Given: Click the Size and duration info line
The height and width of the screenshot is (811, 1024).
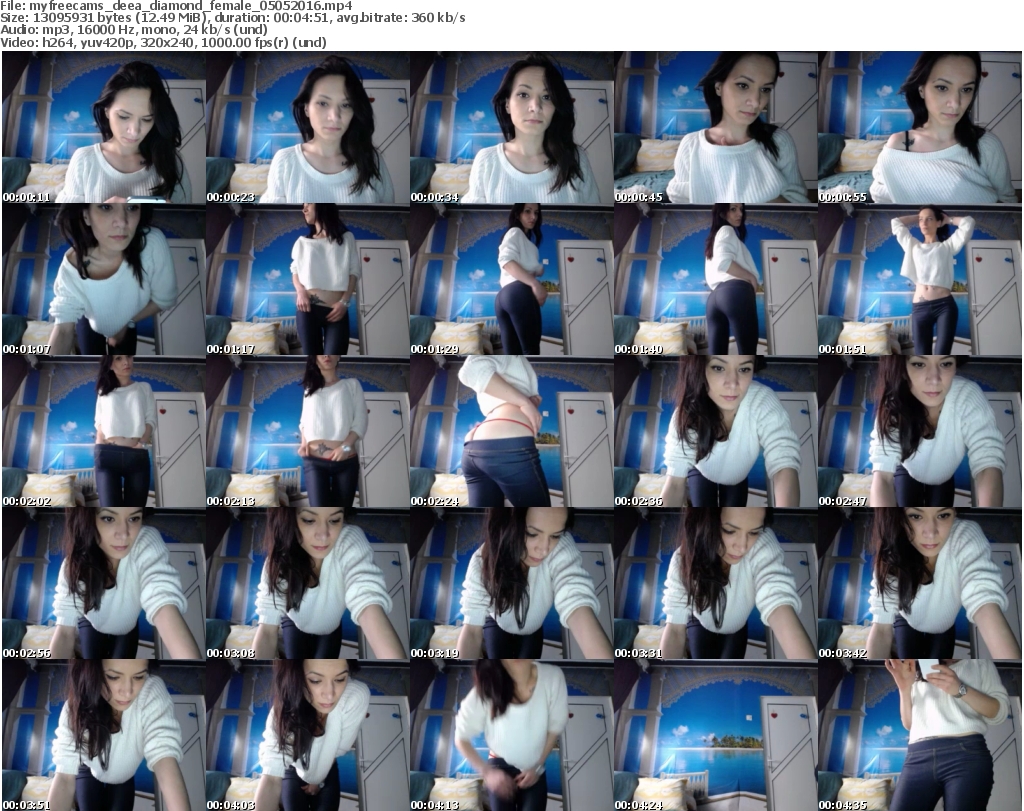Looking at the screenshot, I should coord(233,18).
